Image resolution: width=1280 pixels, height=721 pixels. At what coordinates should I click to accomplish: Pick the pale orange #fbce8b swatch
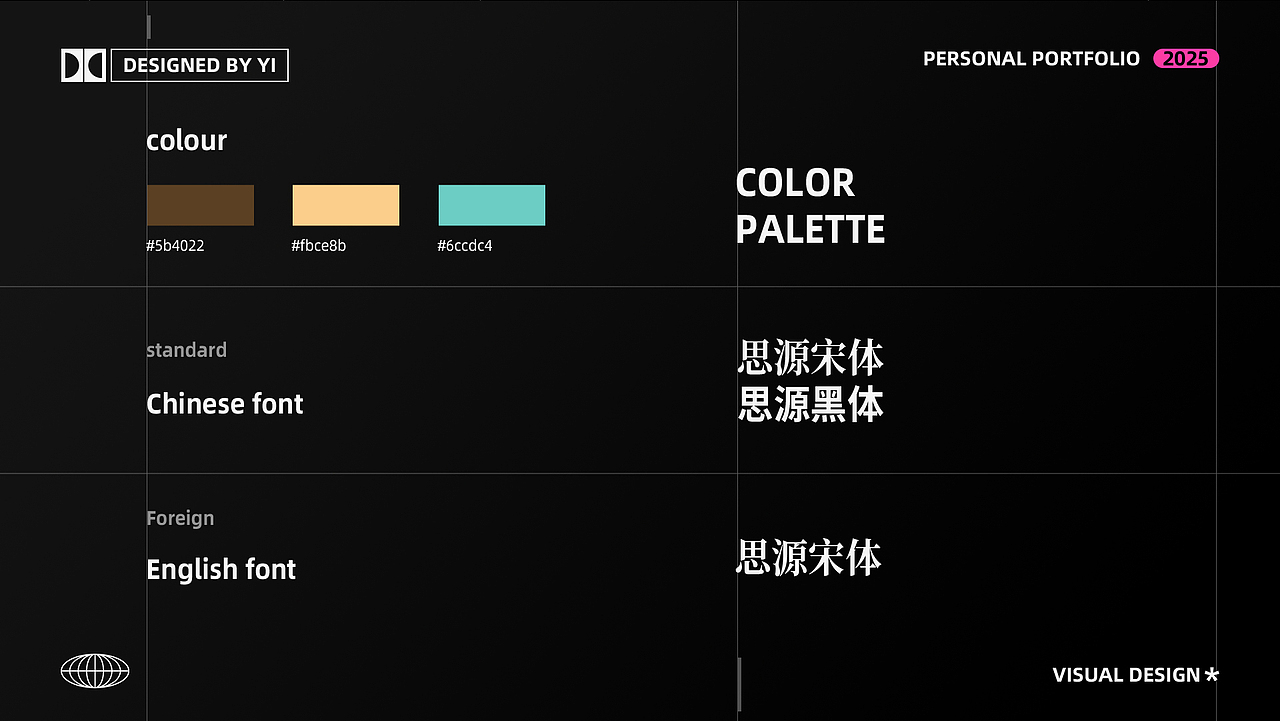tap(346, 205)
